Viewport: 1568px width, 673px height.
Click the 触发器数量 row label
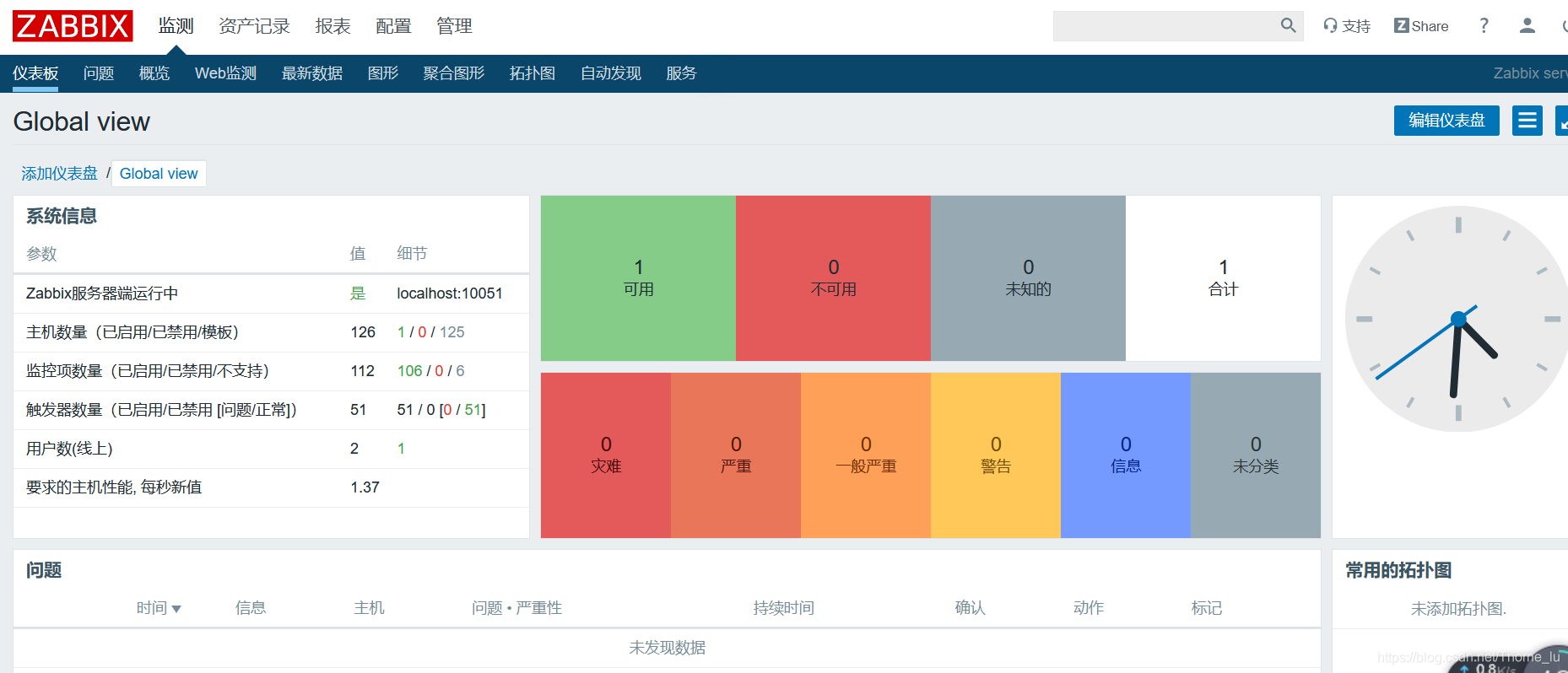click(x=162, y=410)
